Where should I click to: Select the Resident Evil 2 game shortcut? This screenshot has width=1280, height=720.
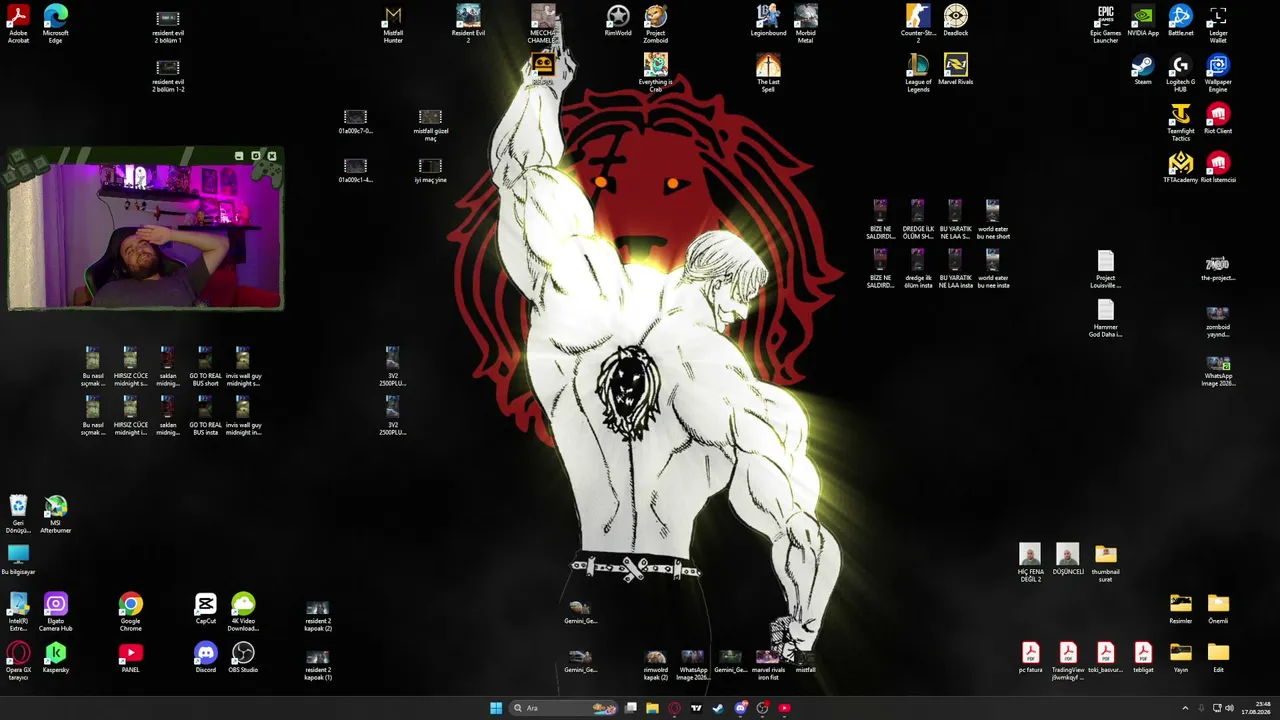468,24
